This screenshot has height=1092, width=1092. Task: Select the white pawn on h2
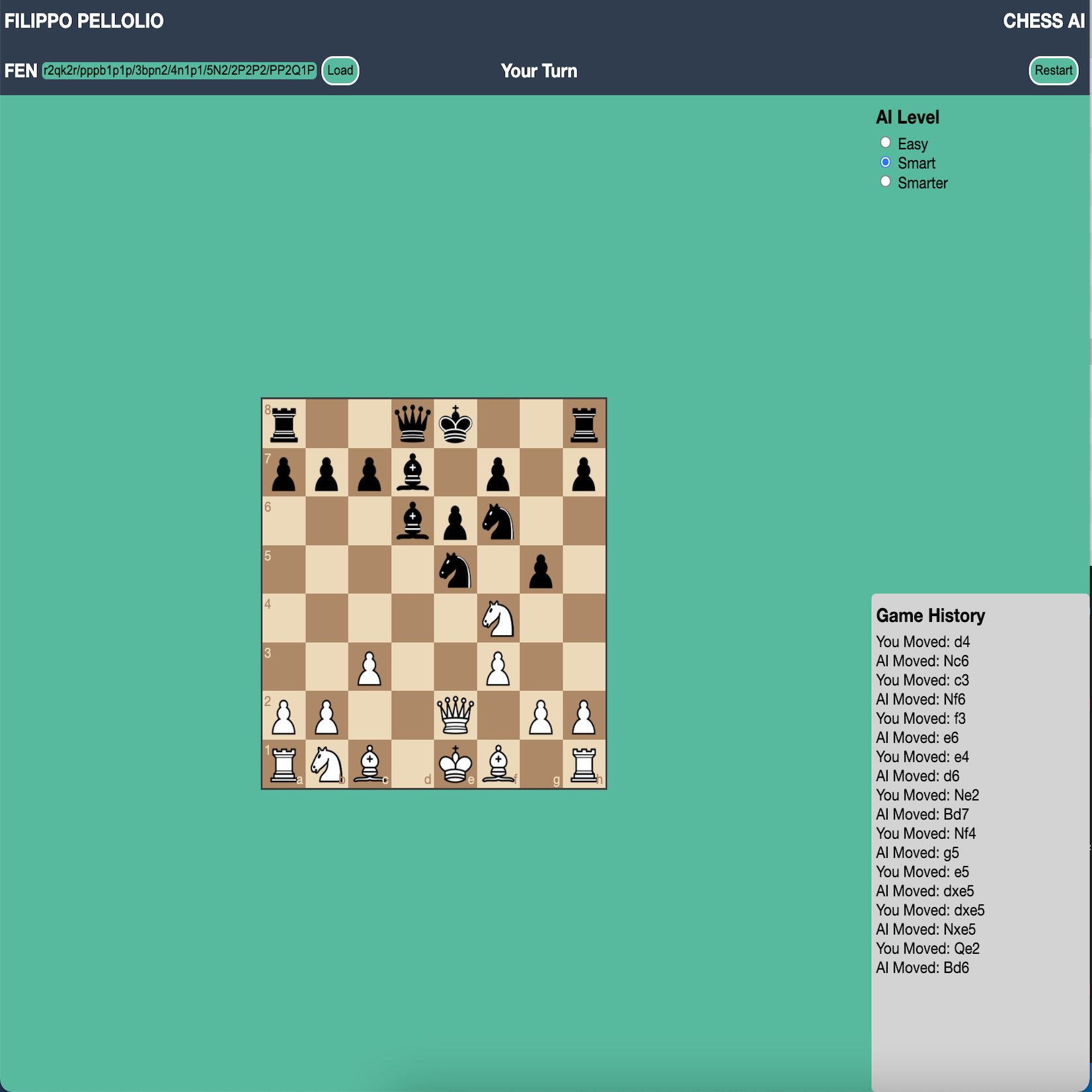tap(584, 715)
